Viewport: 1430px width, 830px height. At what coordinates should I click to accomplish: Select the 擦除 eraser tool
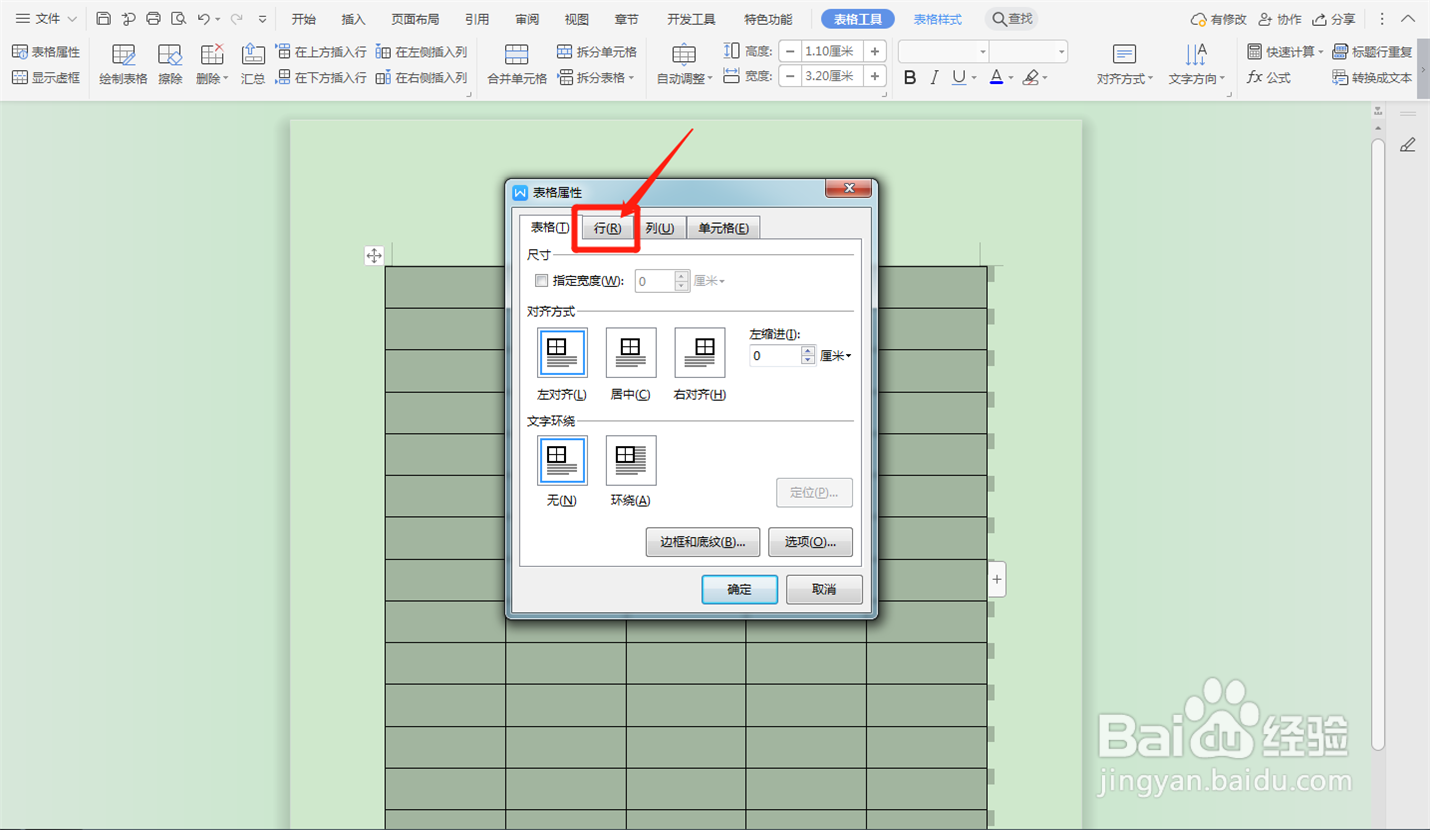pos(170,64)
